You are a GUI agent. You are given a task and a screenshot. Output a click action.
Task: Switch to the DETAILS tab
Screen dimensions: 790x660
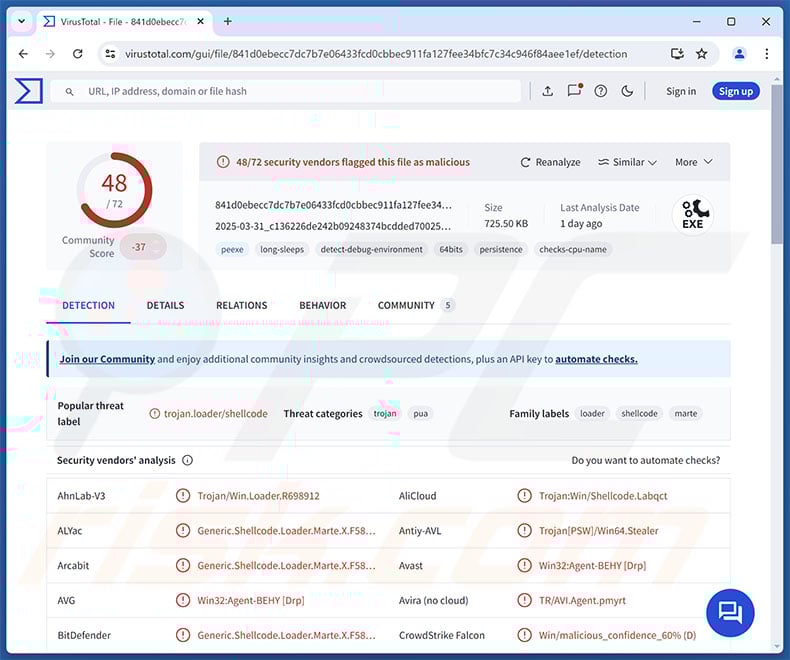[165, 306]
